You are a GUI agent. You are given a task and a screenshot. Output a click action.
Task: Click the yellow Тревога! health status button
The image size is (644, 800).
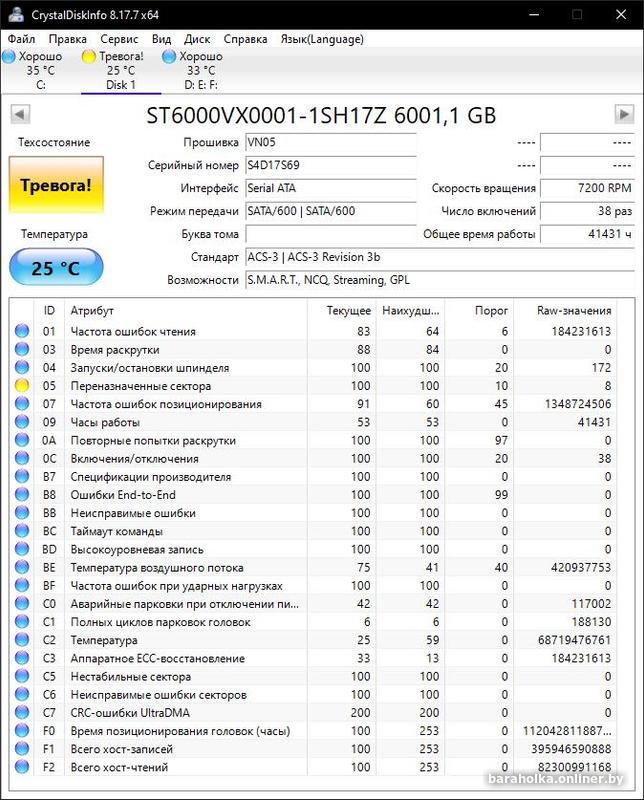(56, 185)
